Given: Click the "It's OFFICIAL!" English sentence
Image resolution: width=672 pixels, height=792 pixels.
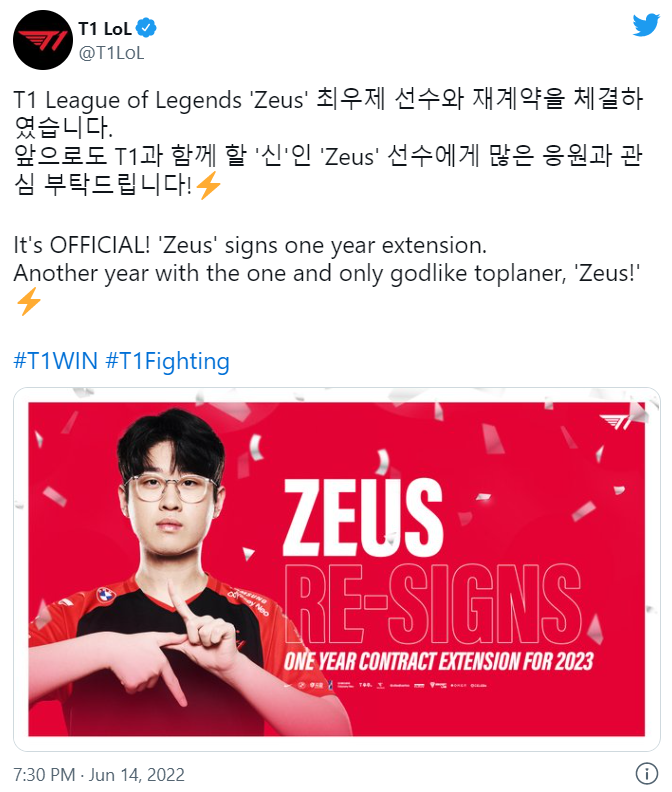Looking at the screenshot, I should pyautogui.click(x=250, y=245).
